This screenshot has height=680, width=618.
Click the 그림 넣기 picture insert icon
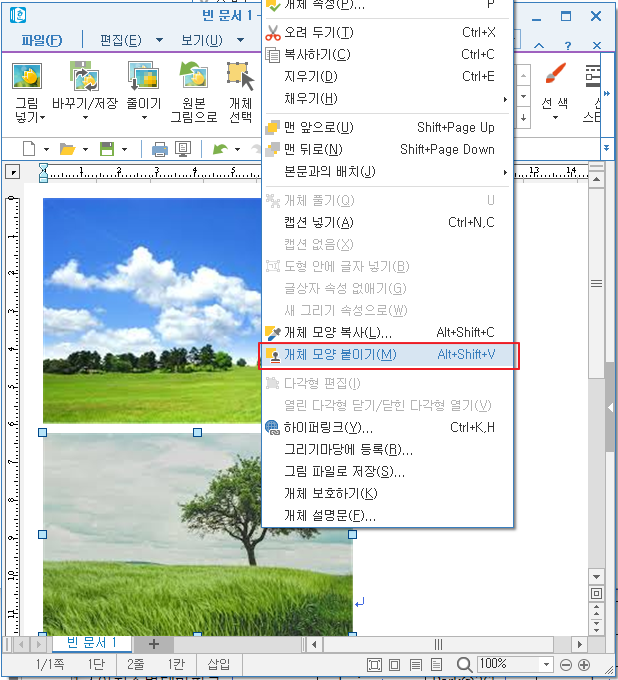click(27, 76)
